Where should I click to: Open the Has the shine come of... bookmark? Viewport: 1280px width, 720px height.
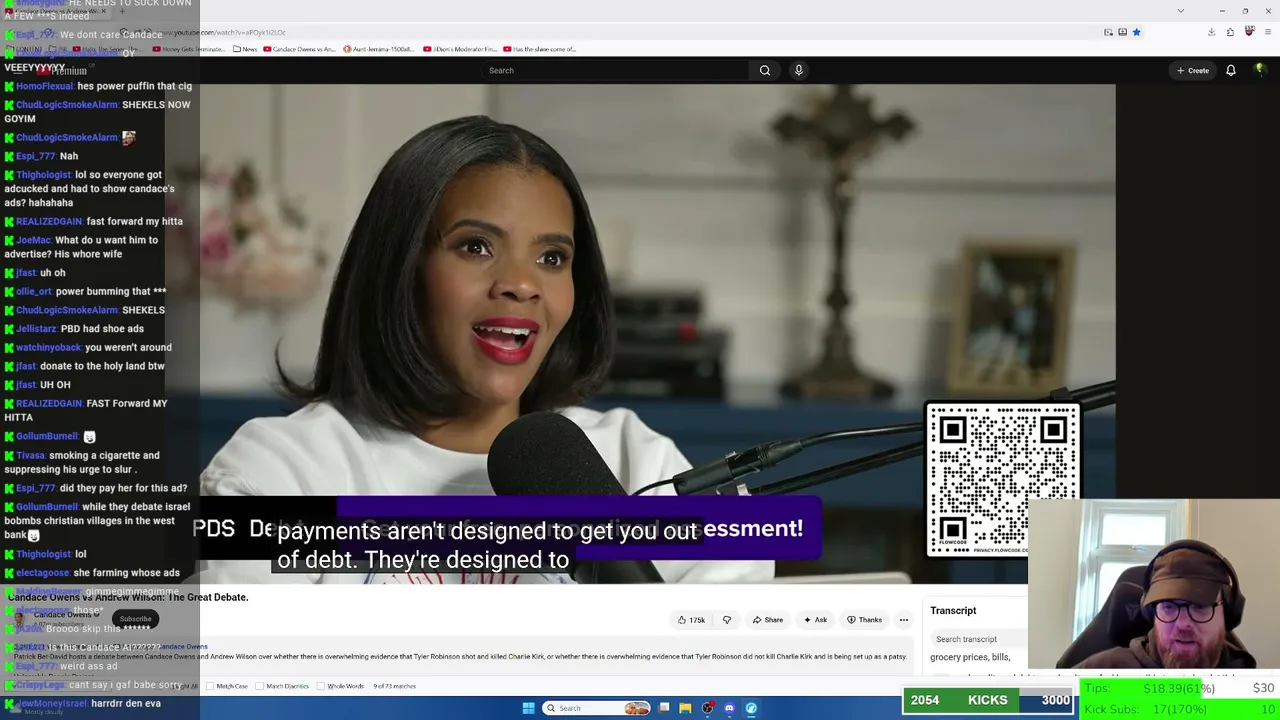coord(540,49)
